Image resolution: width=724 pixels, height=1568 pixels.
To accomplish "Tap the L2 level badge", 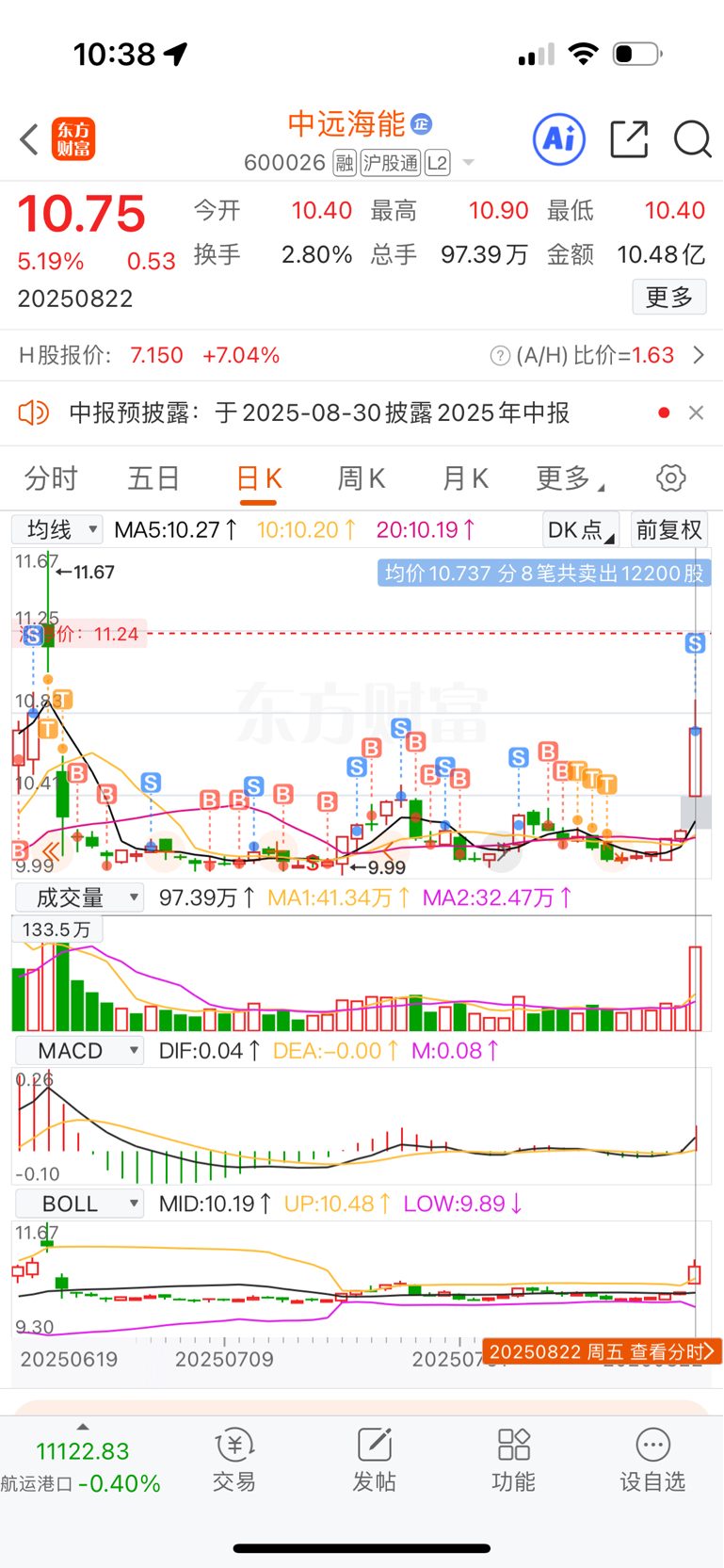I will [x=437, y=163].
